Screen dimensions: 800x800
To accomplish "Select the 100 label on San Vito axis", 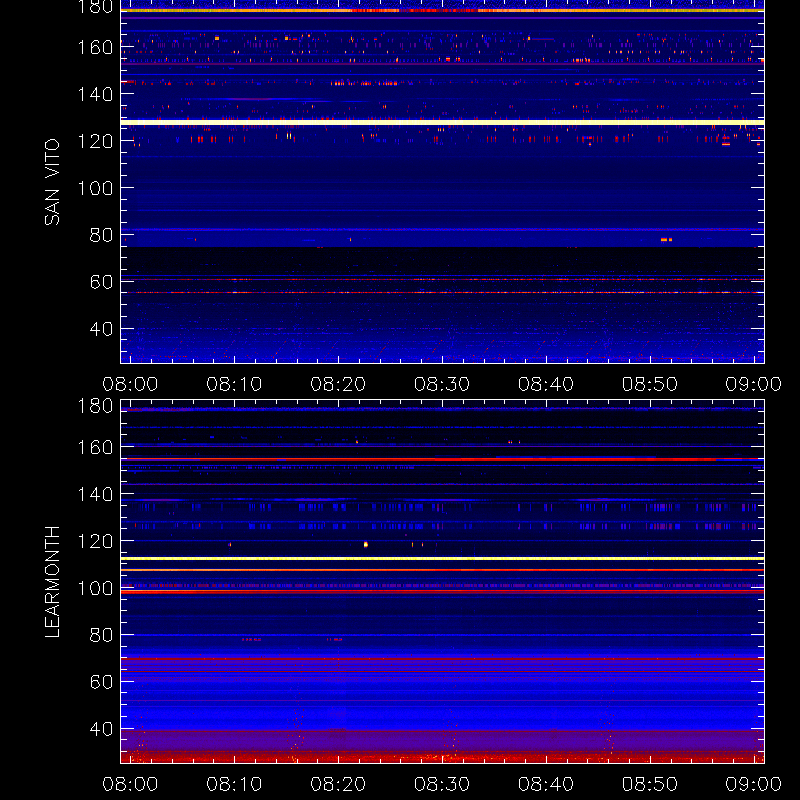I will coord(95,188).
